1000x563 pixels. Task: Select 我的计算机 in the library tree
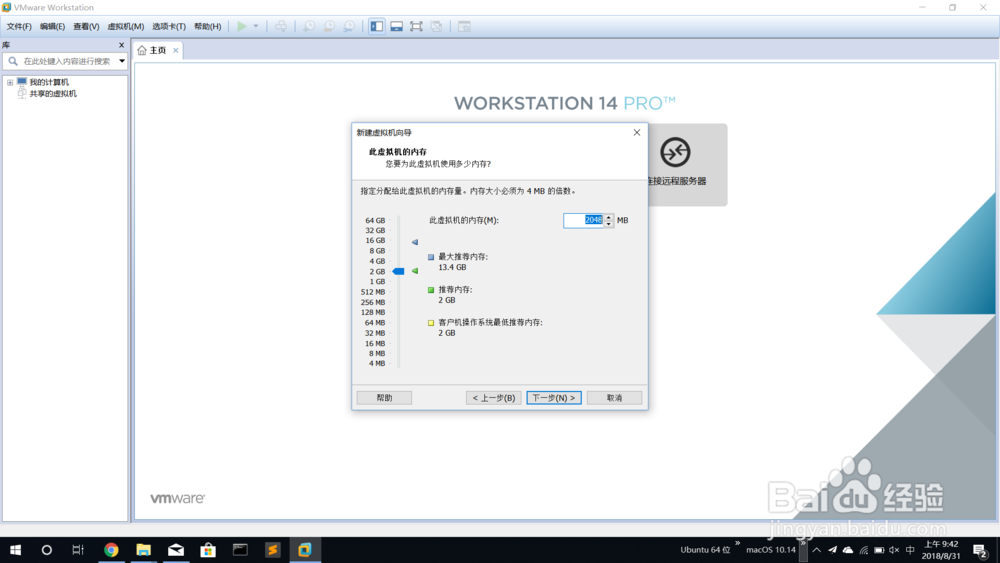(x=49, y=82)
